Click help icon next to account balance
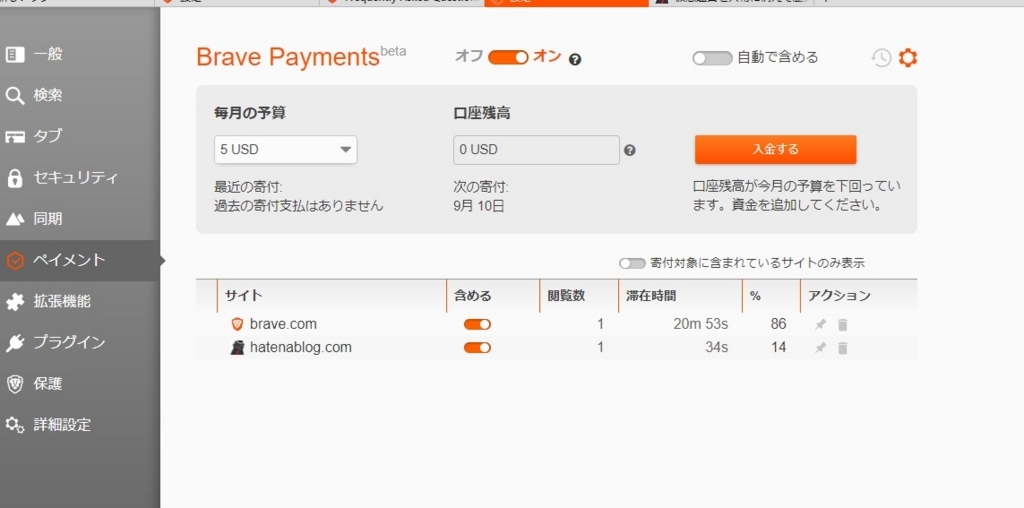The height and width of the screenshot is (508, 1024). pos(630,150)
